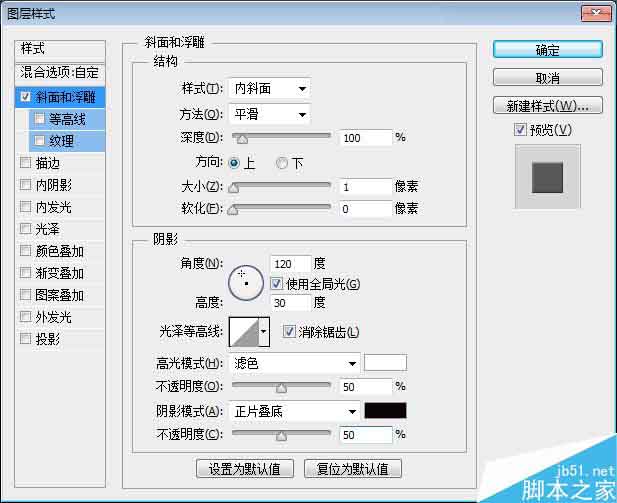Click highlight opacity field 不透明度(O)
Viewport: 617px width, 503px height.
coord(366,386)
